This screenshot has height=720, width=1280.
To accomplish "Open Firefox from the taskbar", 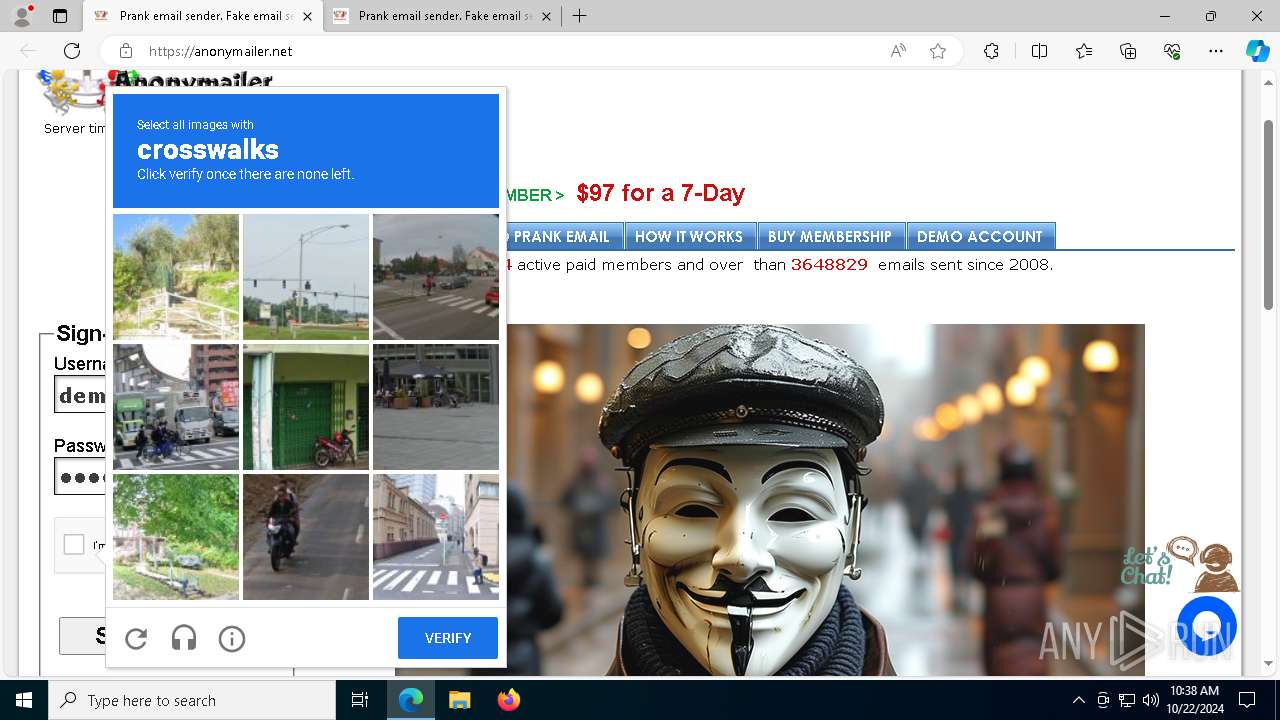I will pyautogui.click(x=508, y=700).
